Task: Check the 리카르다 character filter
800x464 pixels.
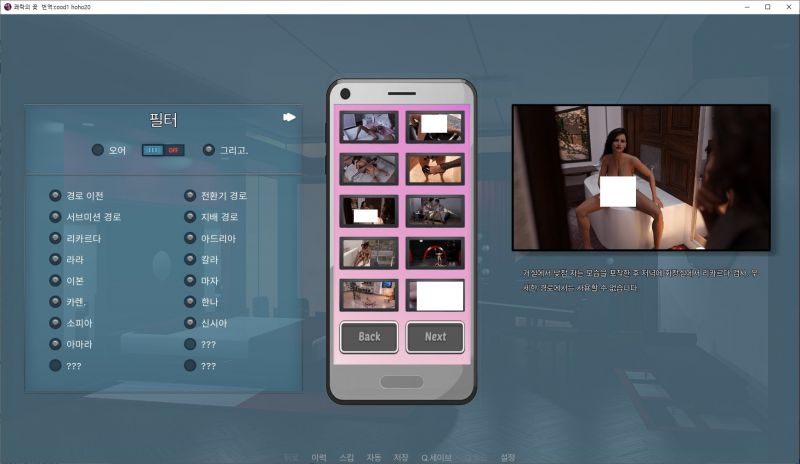Action: [x=56, y=238]
